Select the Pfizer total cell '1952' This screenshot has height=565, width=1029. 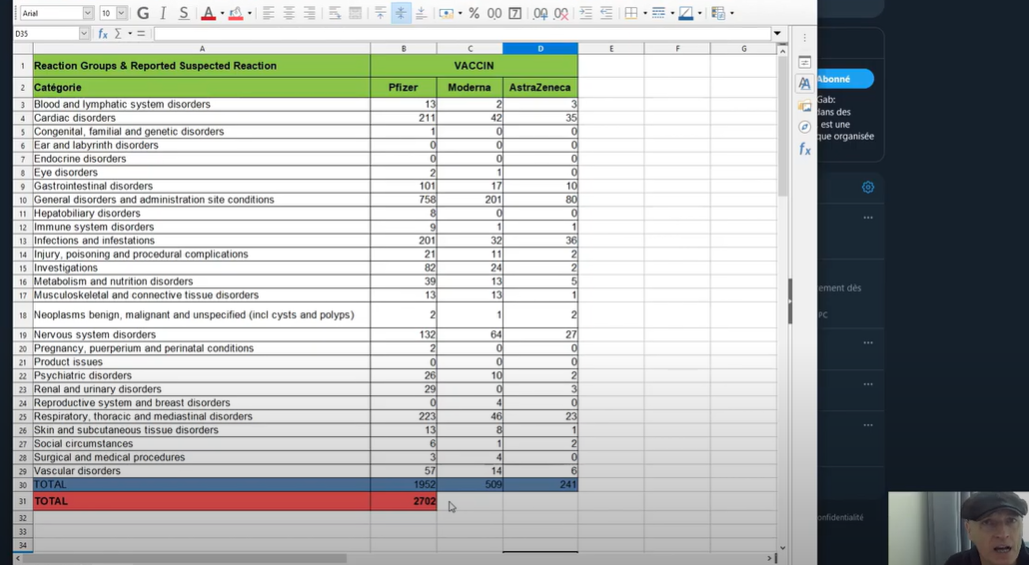pyautogui.click(x=404, y=485)
